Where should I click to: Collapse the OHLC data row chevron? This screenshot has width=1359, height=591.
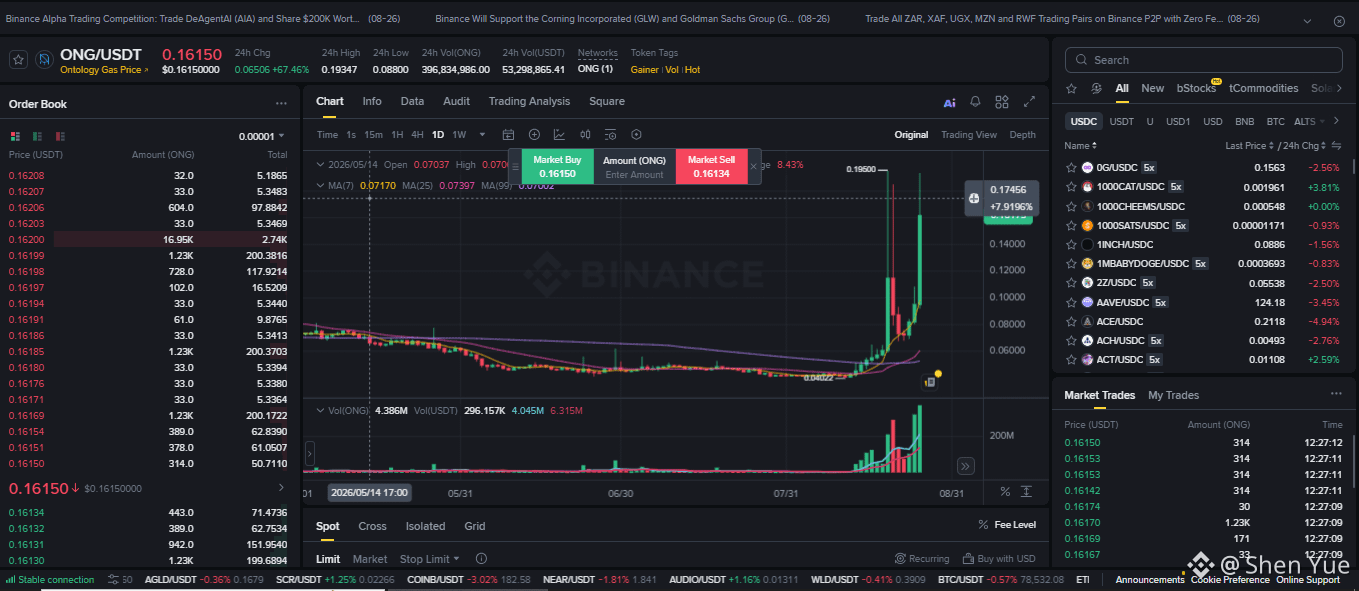(320, 165)
